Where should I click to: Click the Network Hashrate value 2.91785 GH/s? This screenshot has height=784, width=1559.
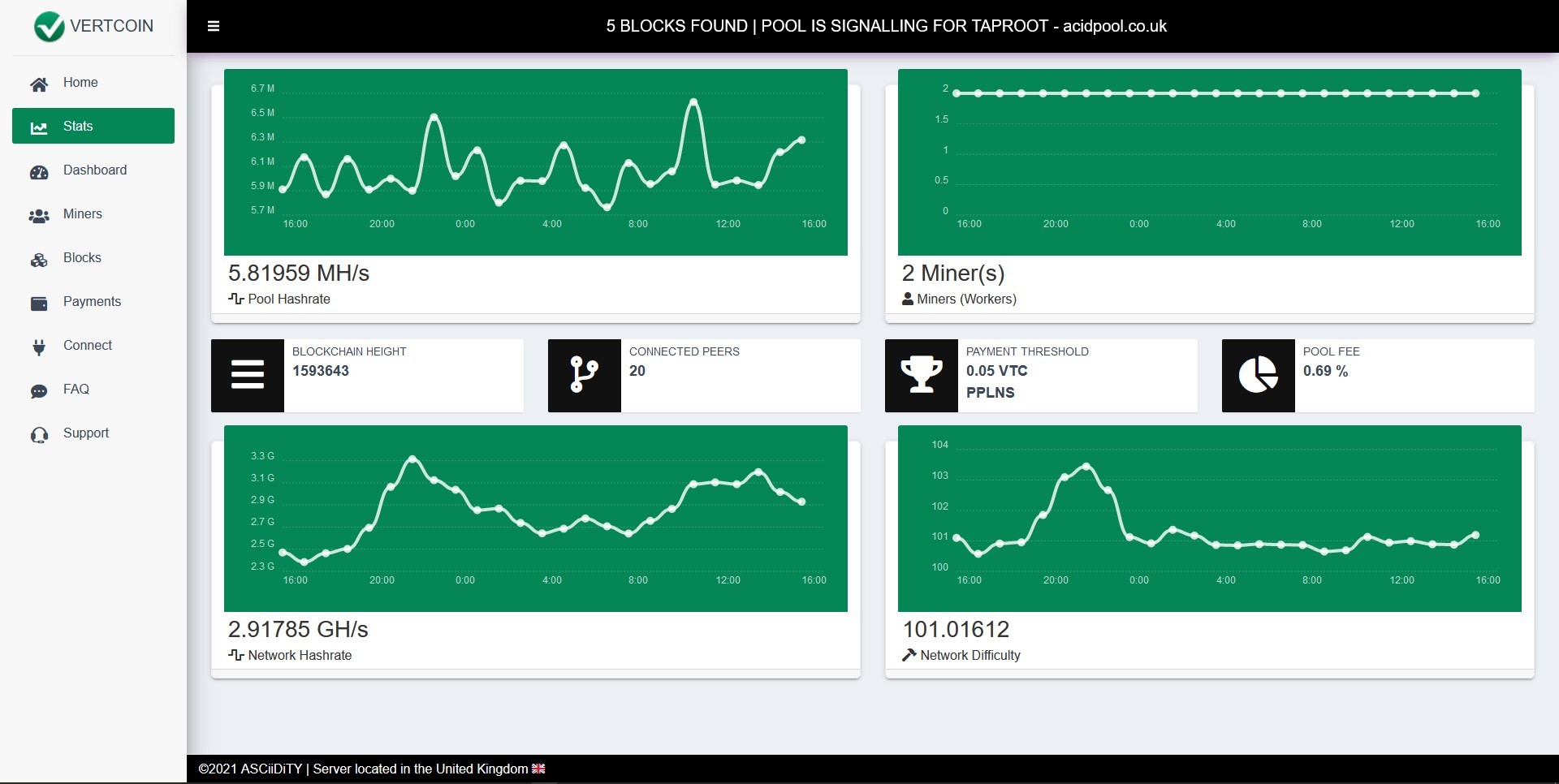(x=298, y=629)
